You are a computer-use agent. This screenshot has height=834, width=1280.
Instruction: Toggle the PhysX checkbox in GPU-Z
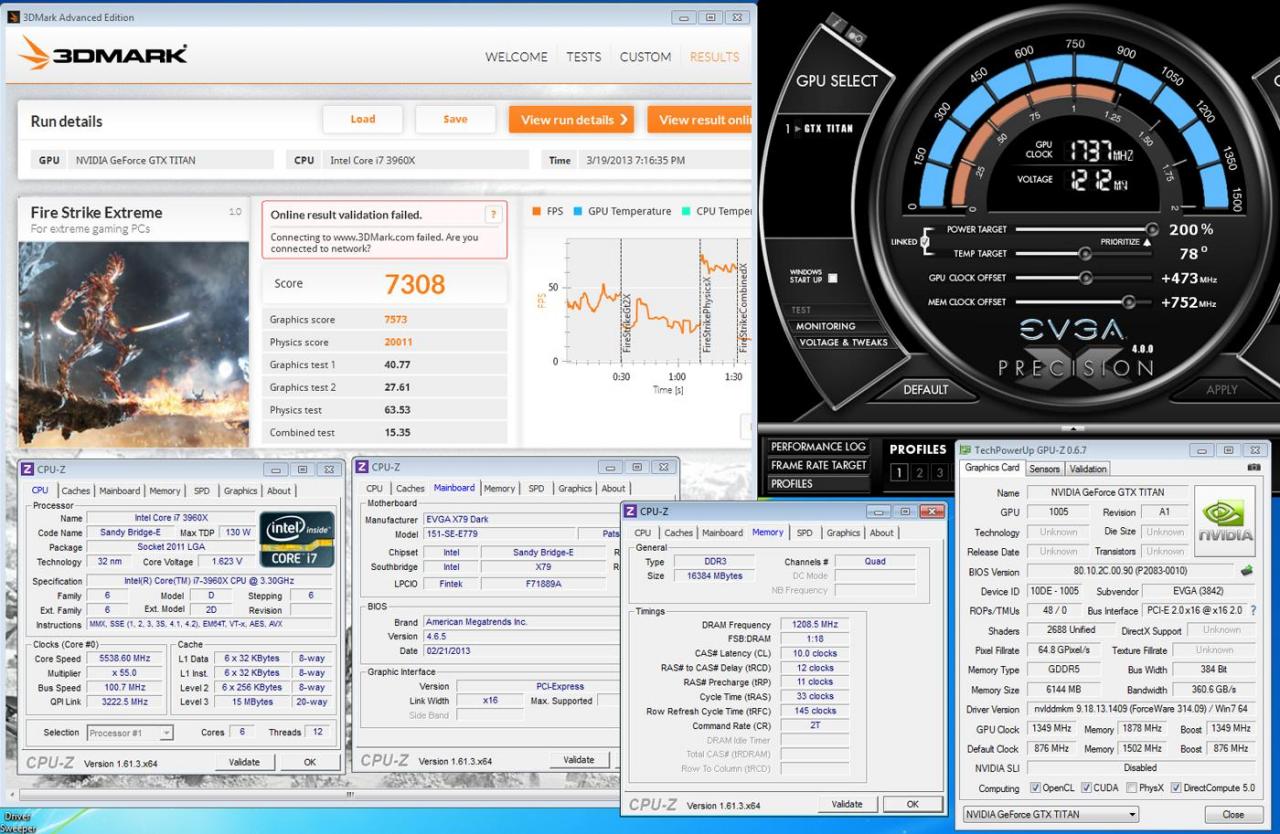[x=1131, y=788]
